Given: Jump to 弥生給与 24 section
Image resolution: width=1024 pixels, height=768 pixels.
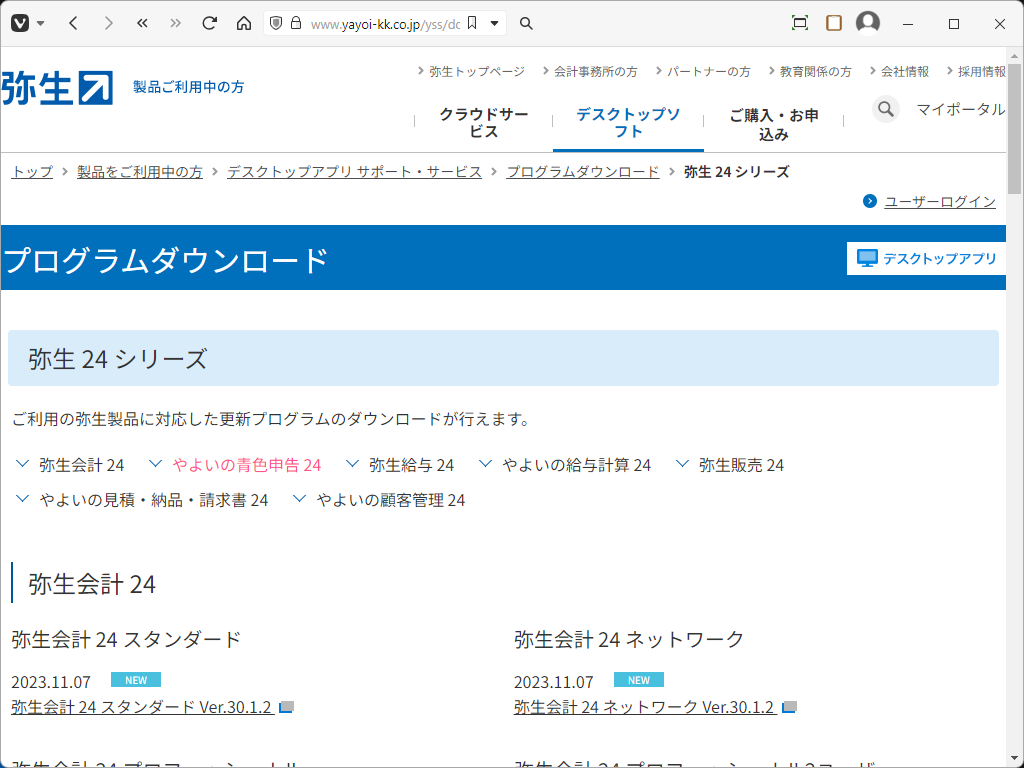Looking at the screenshot, I should (411, 465).
